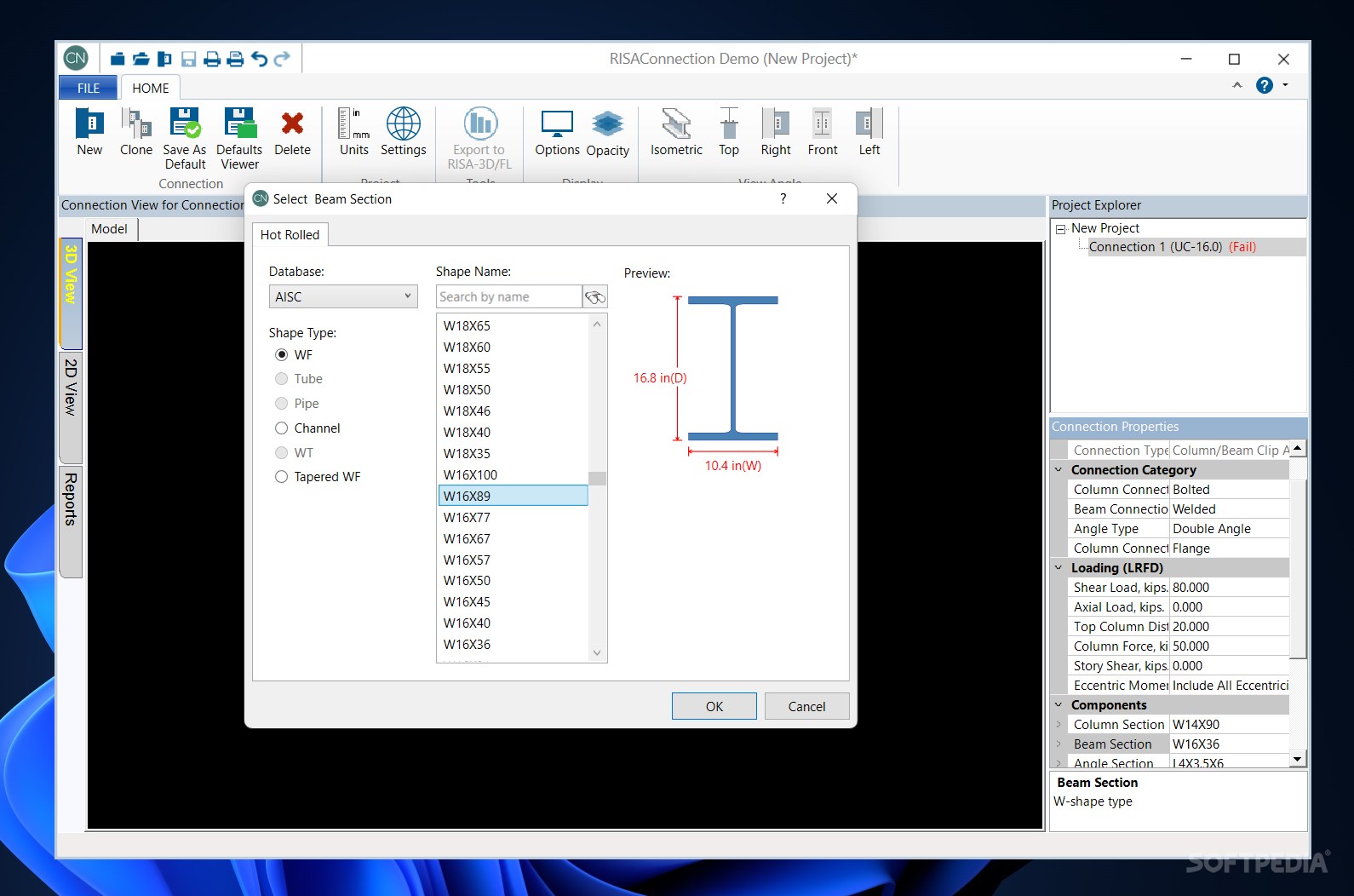This screenshot has height=896, width=1354.
Task: Select the Tube shape type radio
Action: [x=281, y=378]
